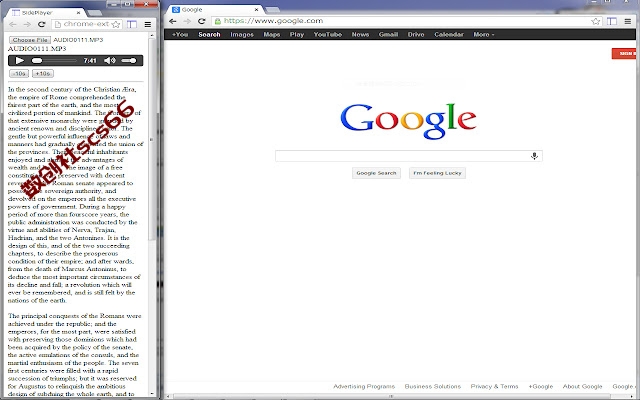Bookmark star in Google window
This screenshot has height=400, width=640.
[x=596, y=21]
